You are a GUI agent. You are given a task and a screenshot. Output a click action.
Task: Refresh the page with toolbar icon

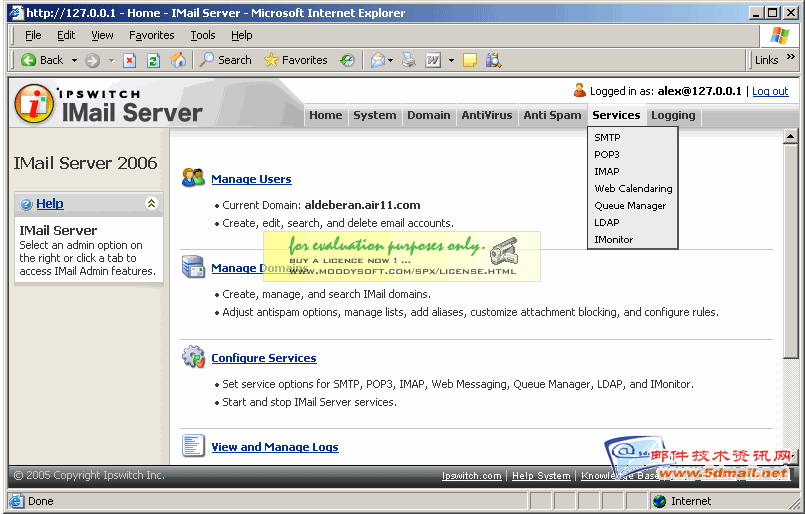click(154, 60)
